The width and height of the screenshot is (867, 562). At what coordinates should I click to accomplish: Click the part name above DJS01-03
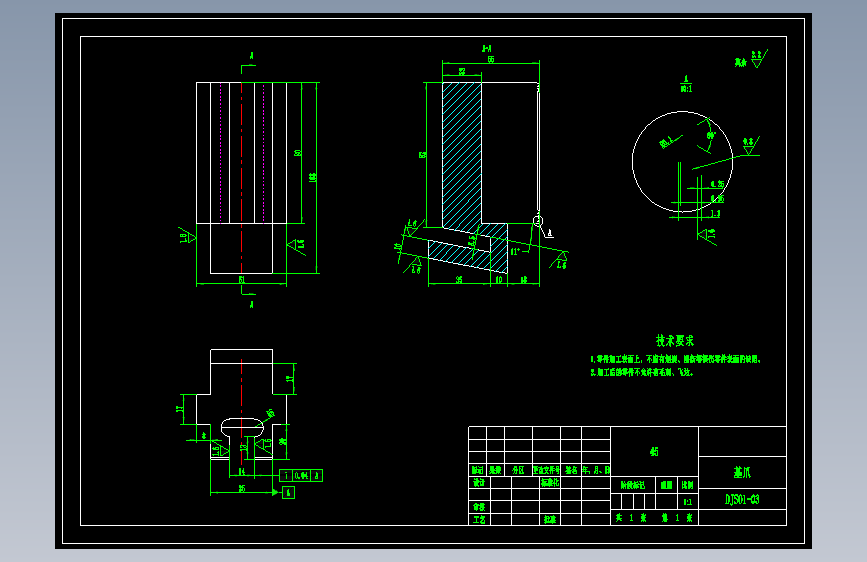pos(742,472)
